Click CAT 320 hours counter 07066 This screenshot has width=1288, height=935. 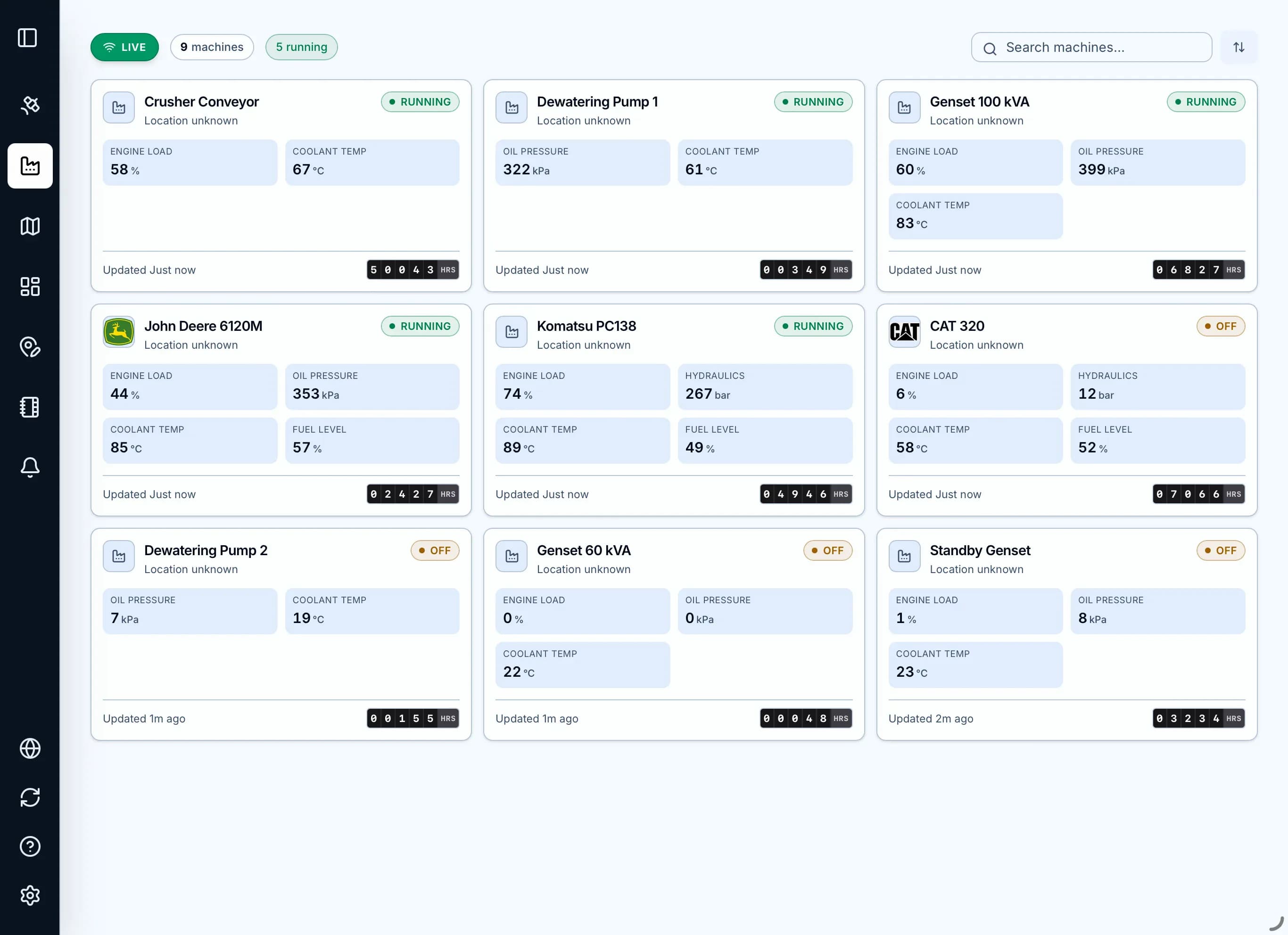(1199, 494)
